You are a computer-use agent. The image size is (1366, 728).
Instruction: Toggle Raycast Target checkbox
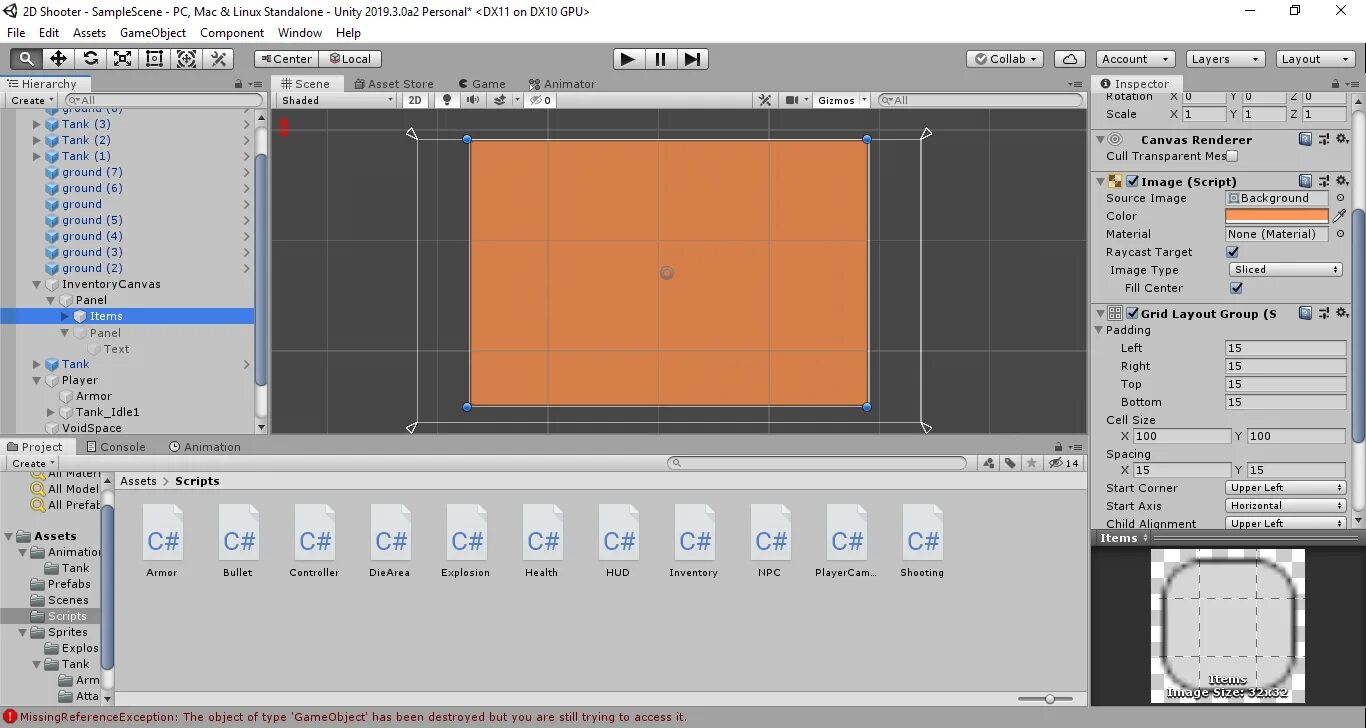click(1232, 252)
